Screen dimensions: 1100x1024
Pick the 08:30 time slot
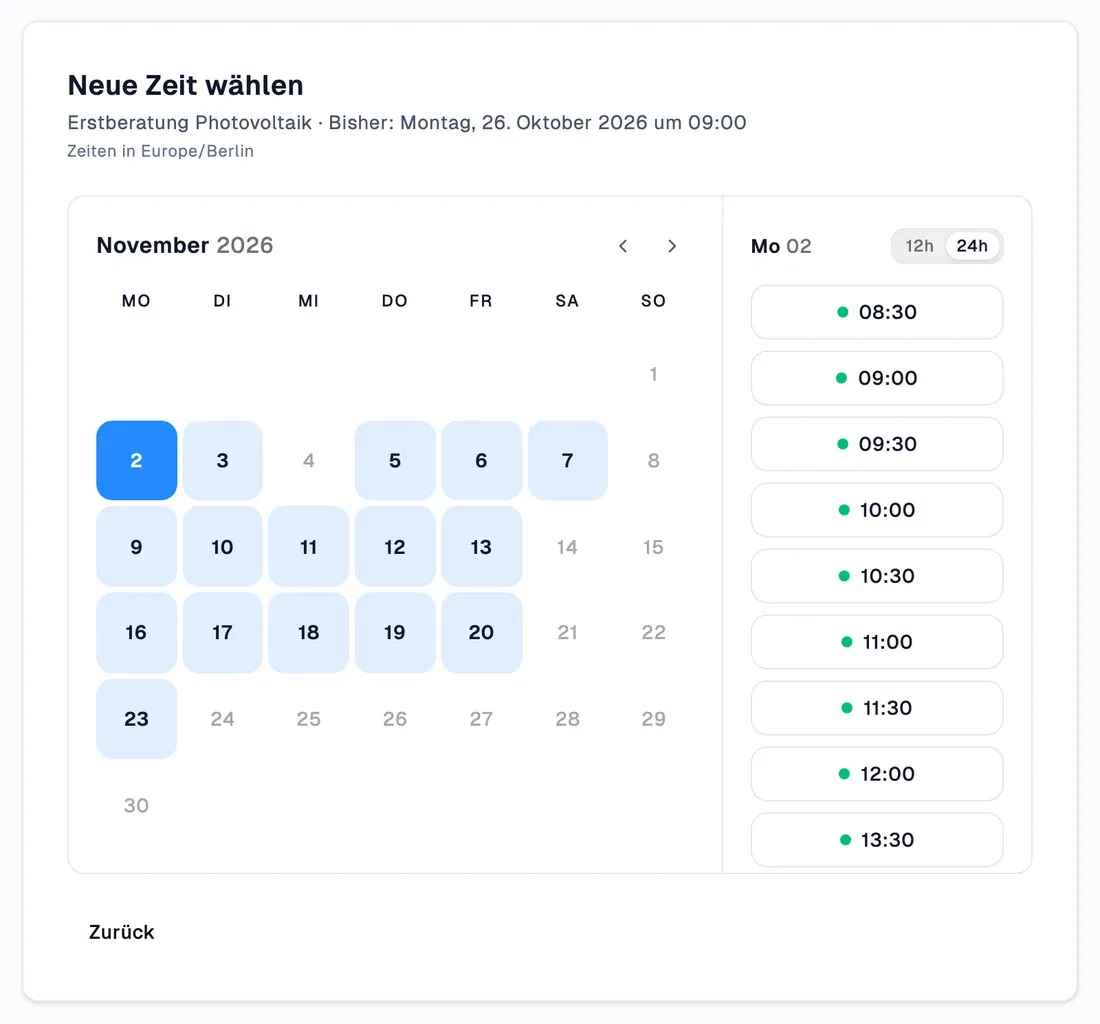[x=877, y=312]
